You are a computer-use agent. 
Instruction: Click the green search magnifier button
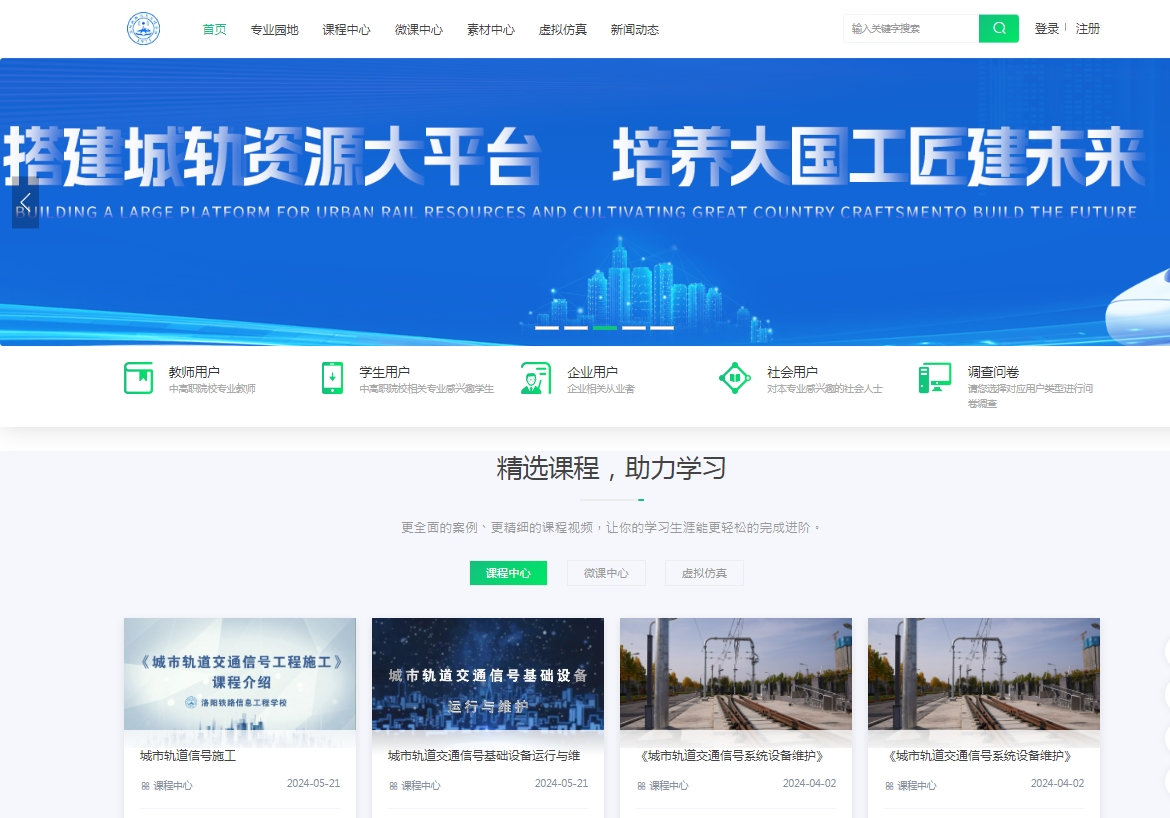click(x=998, y=29)
